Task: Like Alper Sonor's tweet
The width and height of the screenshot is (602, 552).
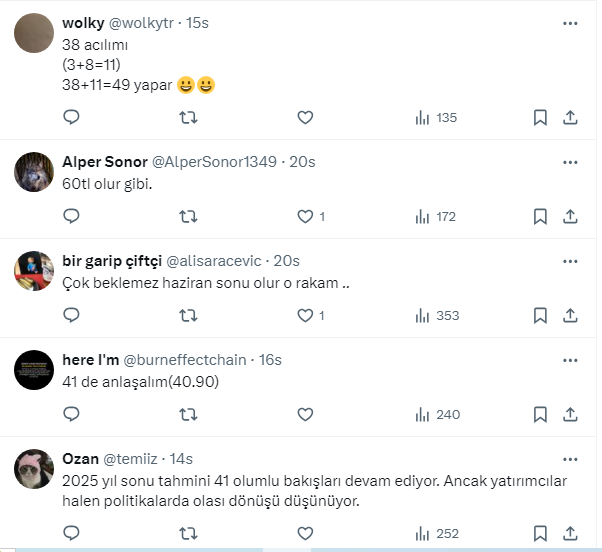Action: [305, 216]
